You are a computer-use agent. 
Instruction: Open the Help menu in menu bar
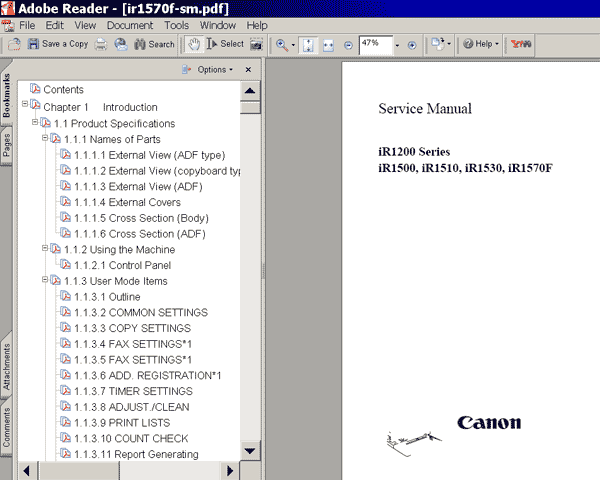tap(257, 26)
